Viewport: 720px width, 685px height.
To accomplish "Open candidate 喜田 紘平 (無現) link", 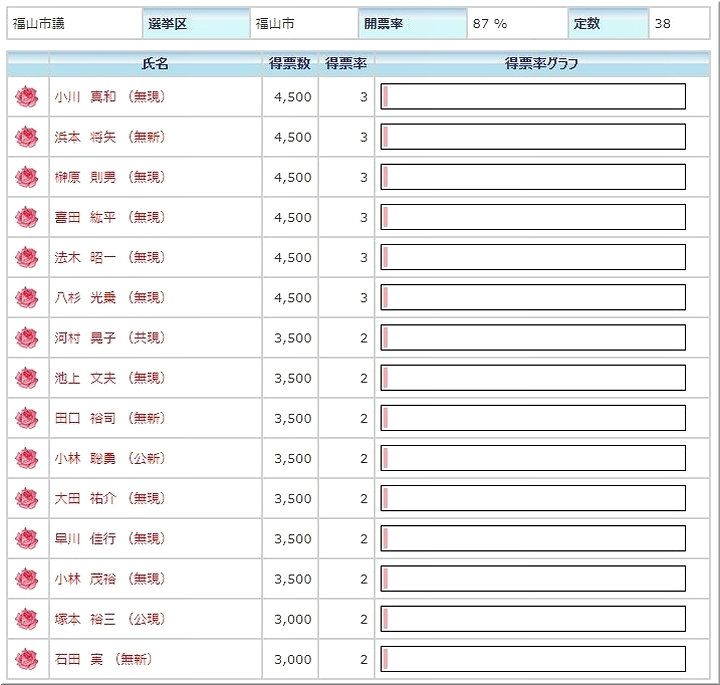I will [x=109, y=217].
